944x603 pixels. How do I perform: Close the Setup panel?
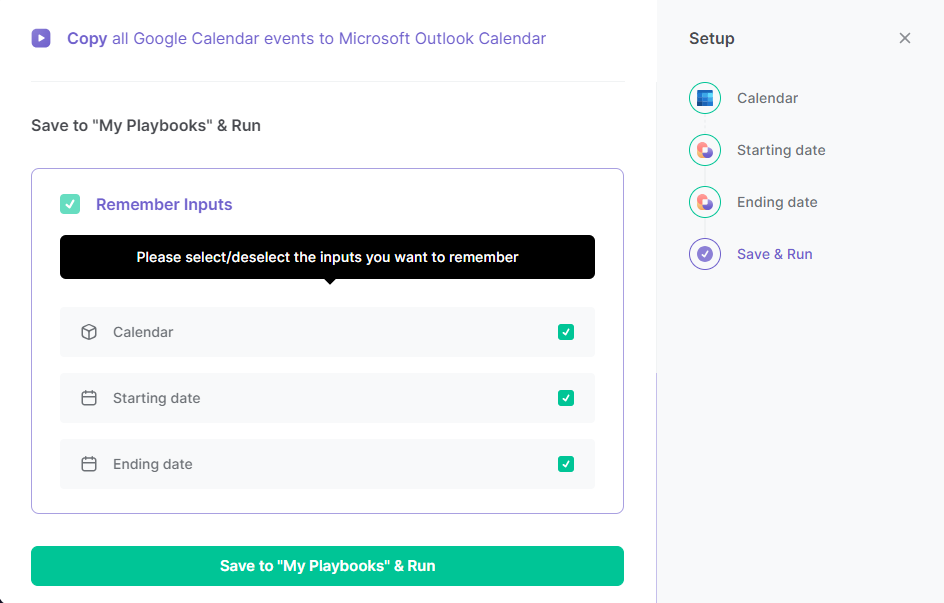[904, 39]
